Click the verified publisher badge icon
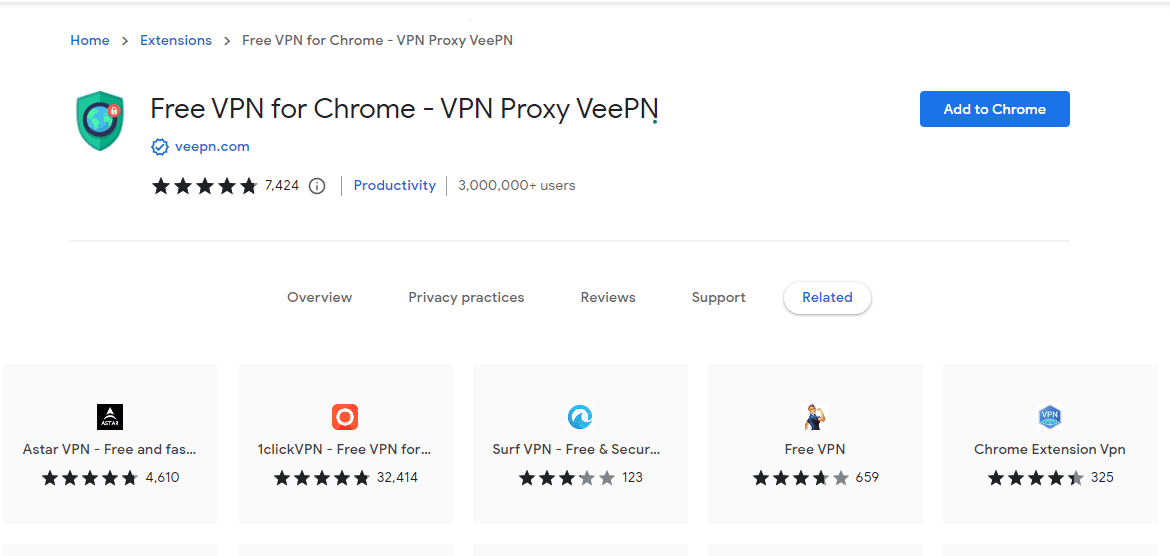This screenshot has width=1170, height=556. tap(160, 147)
